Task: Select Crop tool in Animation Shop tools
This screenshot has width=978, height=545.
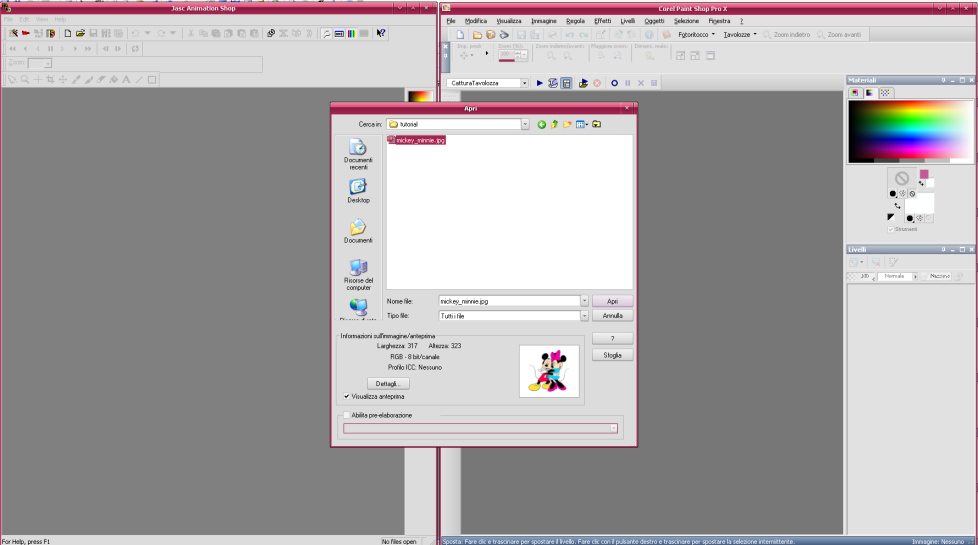Action: (51, 80)
